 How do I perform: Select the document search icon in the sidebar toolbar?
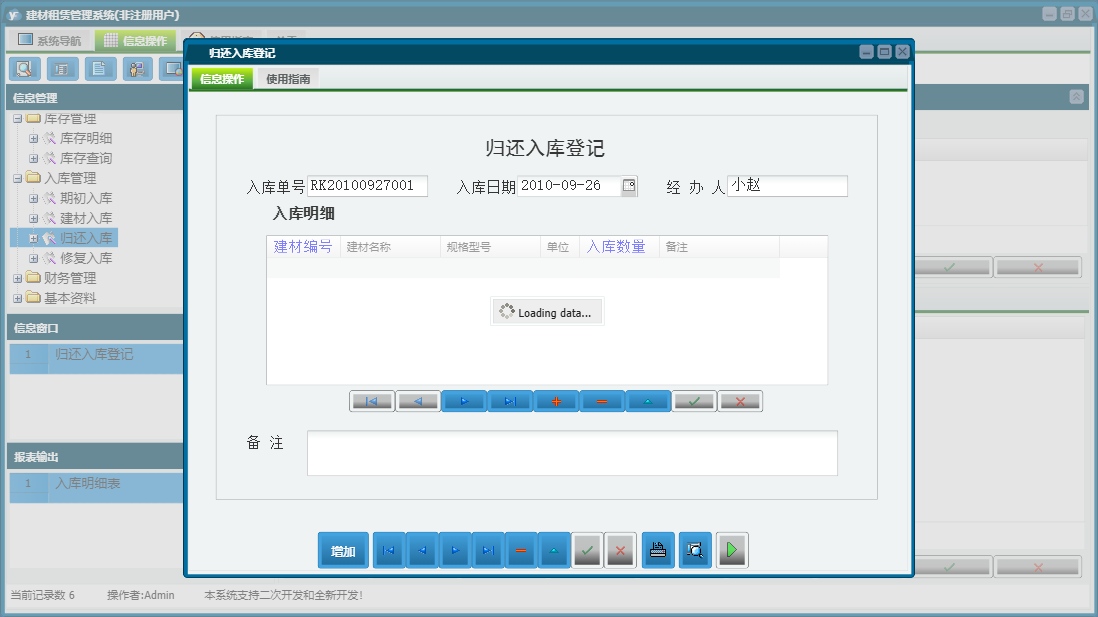click(24, 69)
